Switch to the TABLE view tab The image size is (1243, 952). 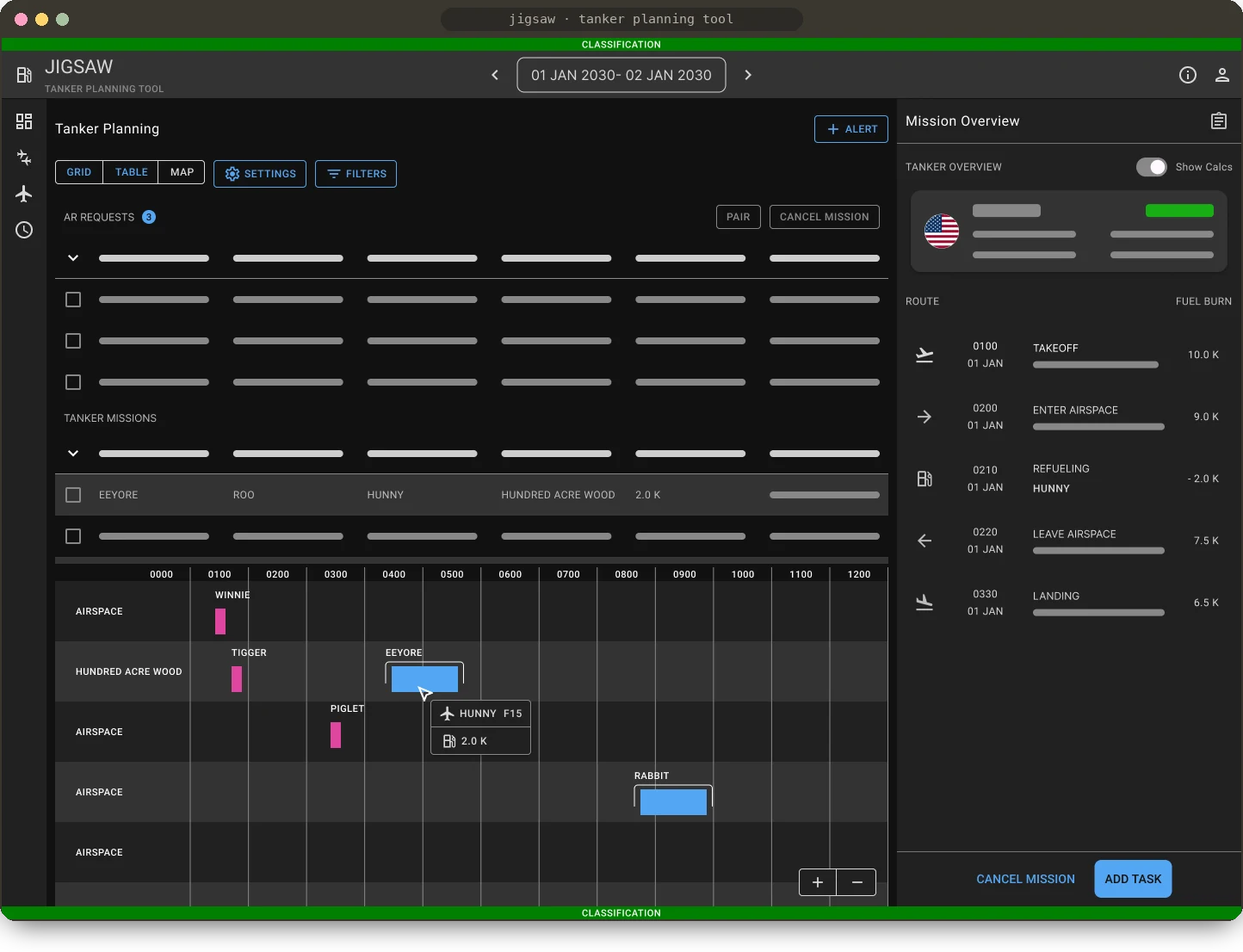[131, 172]
